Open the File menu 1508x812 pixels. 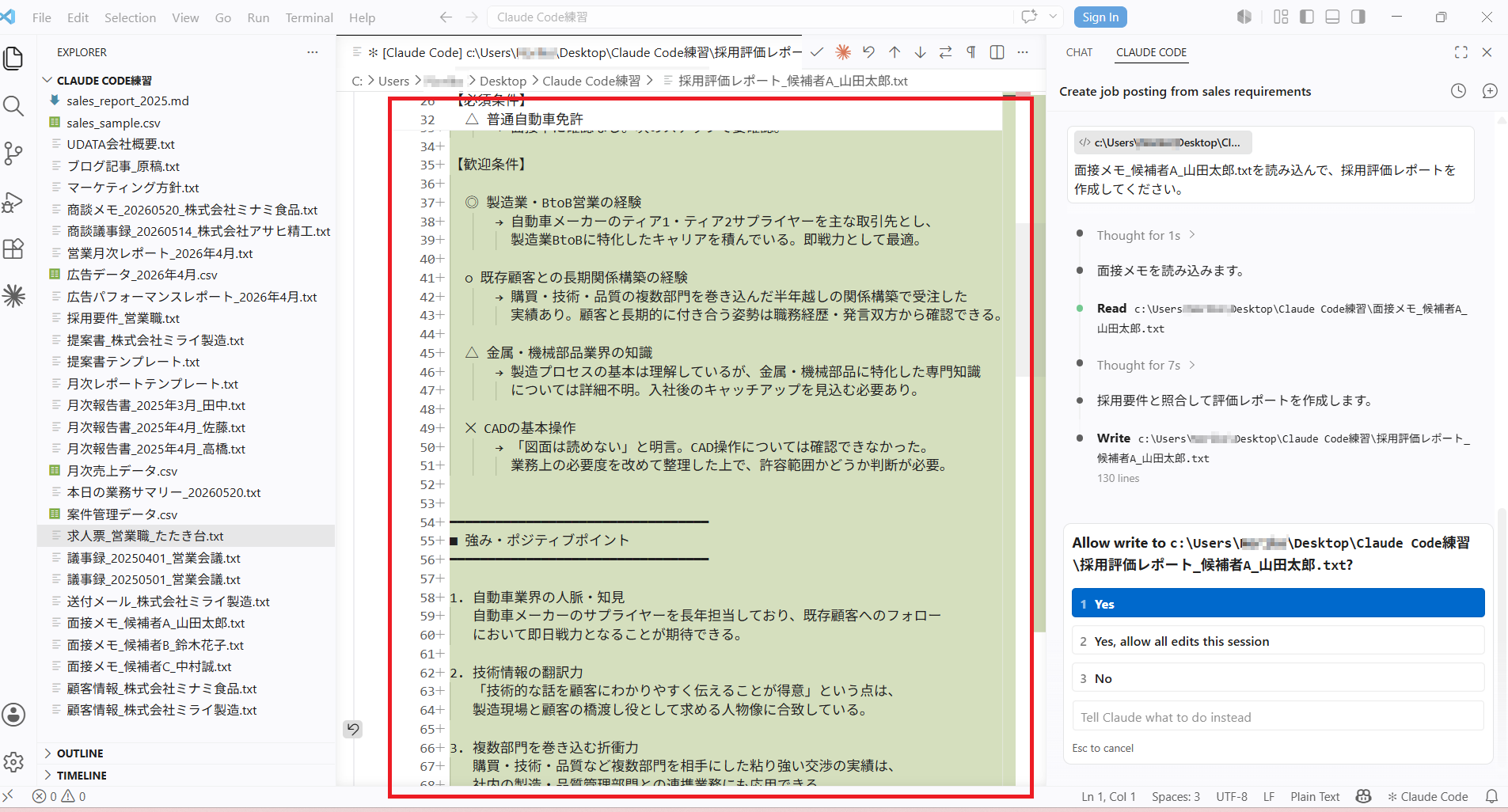(42, 17)
